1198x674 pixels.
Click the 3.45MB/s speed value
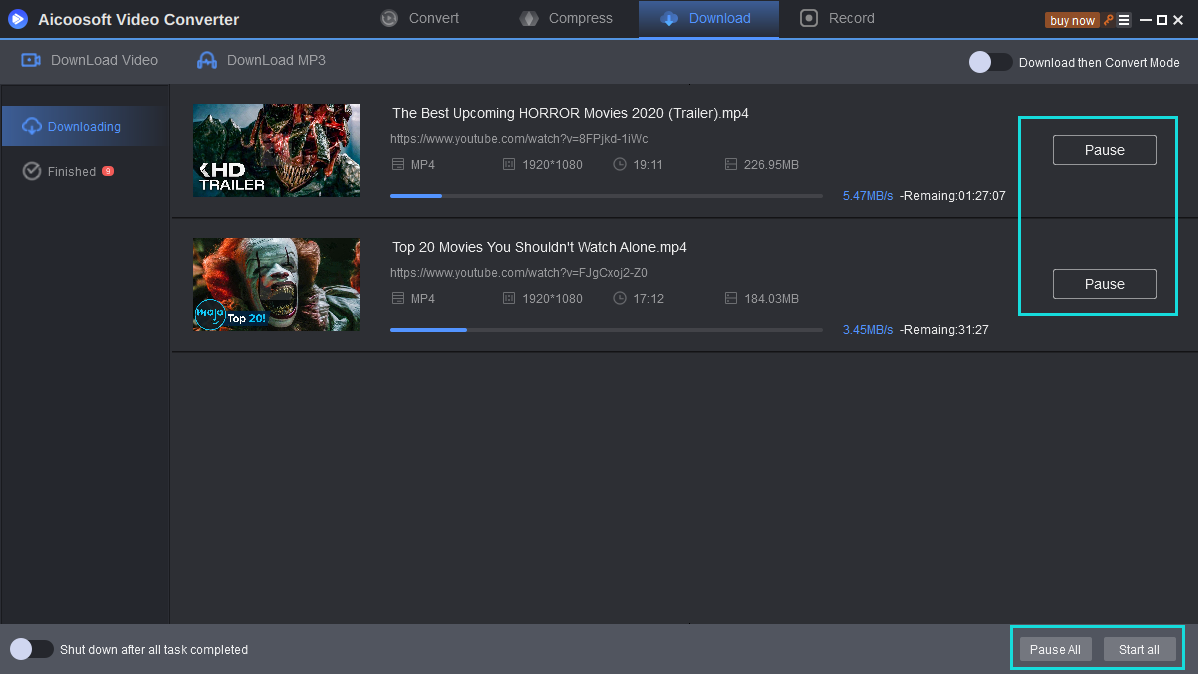coord(867,329)
